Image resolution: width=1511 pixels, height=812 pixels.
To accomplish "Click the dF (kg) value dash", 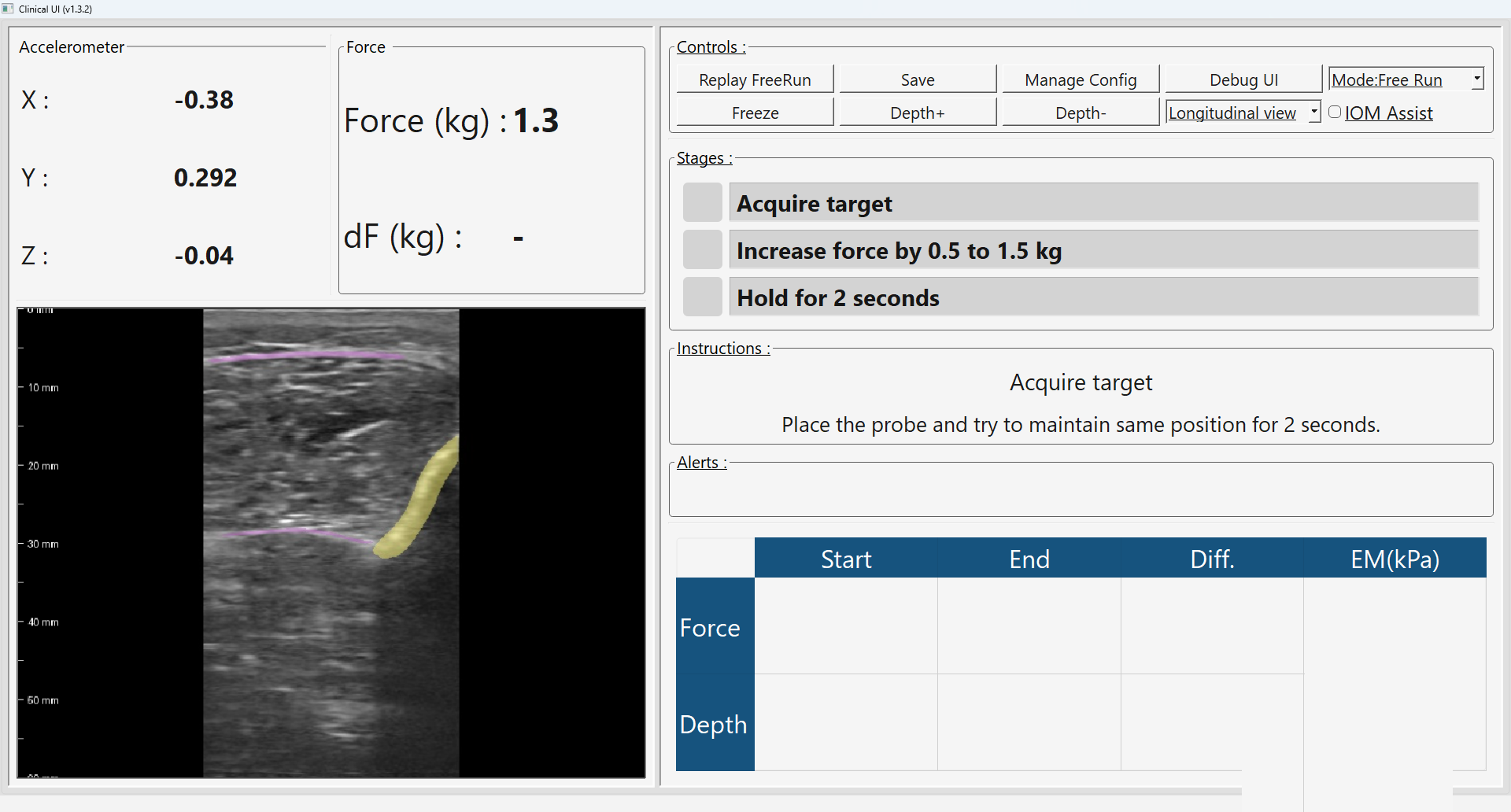I will click(x=518, y=238).
